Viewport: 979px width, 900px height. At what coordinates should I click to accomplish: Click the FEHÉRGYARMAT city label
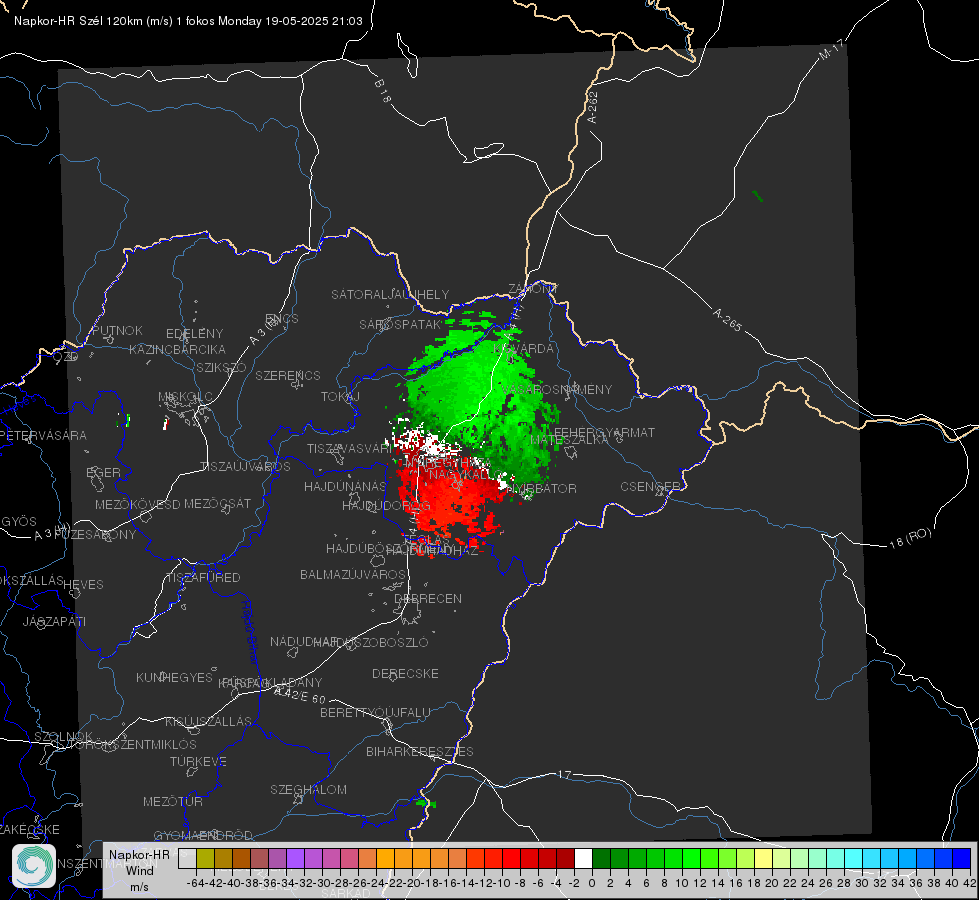pos(604,432)
